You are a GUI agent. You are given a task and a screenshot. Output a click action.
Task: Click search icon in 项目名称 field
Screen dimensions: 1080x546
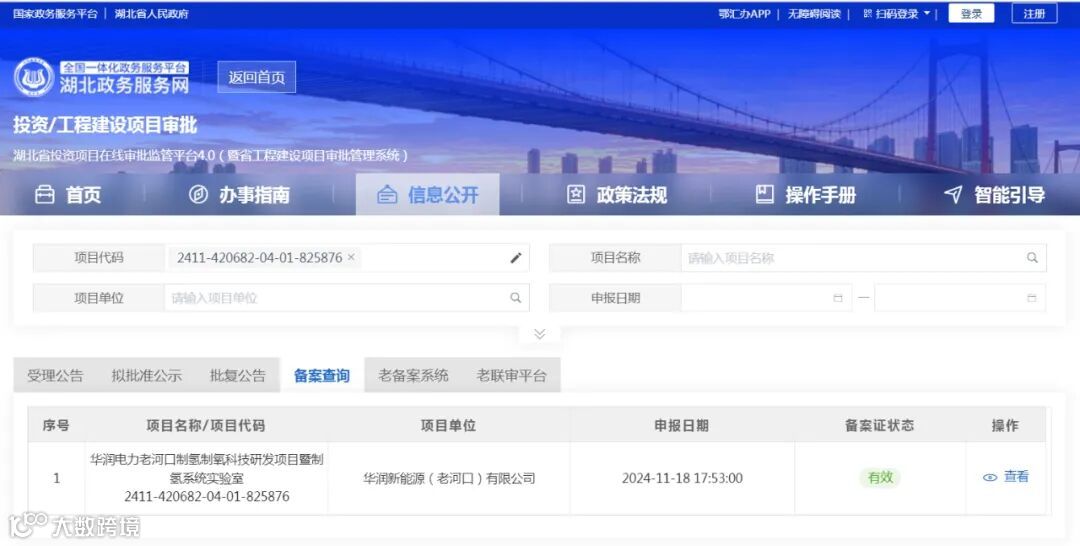point(1032,258)
